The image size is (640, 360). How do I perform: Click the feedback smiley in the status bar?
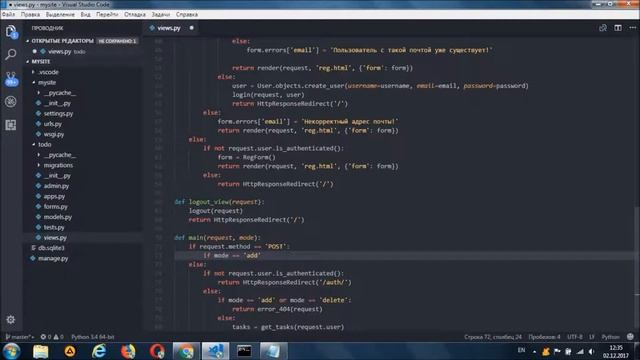coord(630,337)
